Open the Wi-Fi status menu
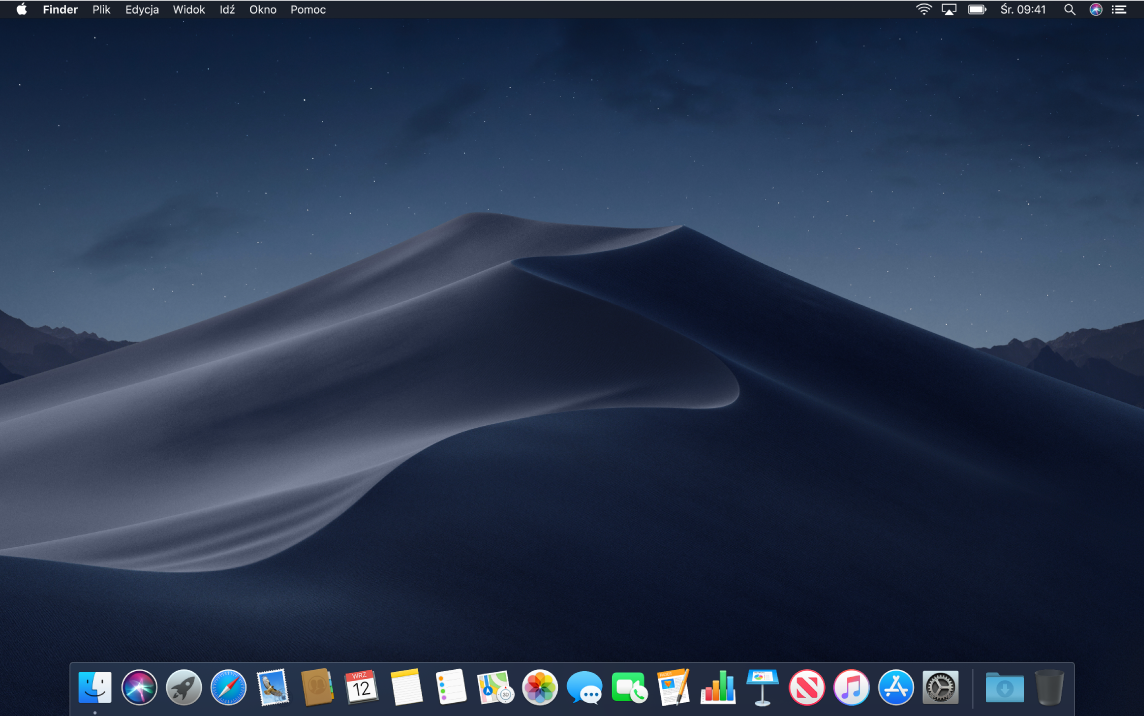This screenshot has width=1144, height=716. [x=923, y=9]
